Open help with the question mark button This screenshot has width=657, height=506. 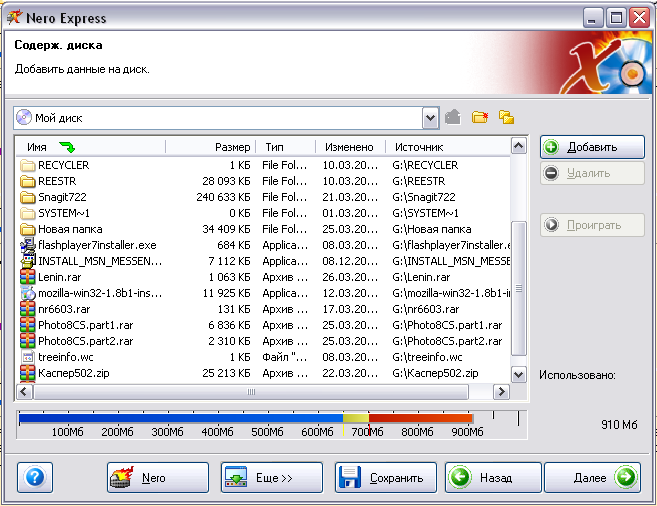[x=35, y=477]
